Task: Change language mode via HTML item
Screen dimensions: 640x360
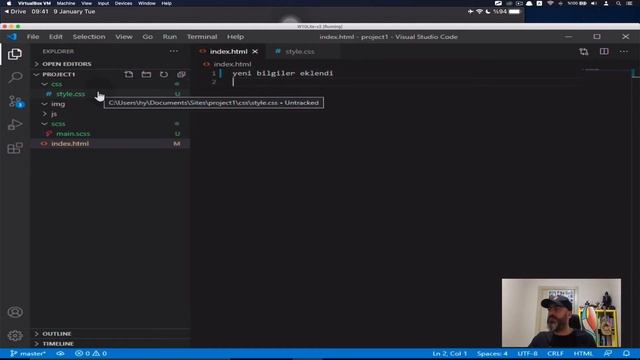Action: tap(583, 353)
